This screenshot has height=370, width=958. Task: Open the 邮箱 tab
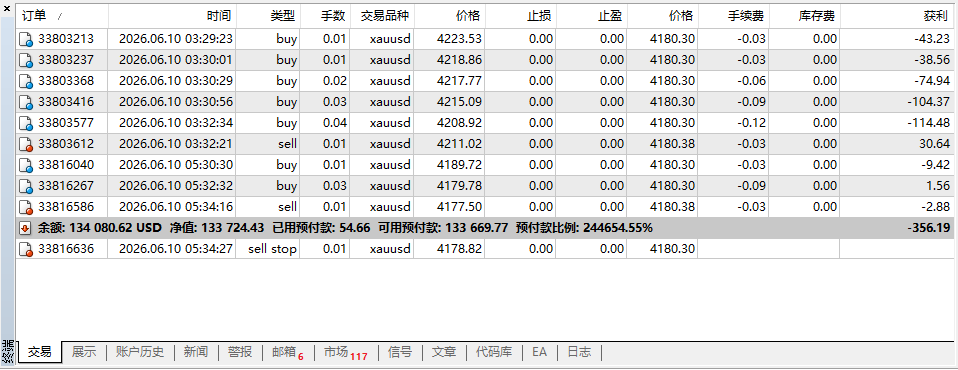point(287,352)
